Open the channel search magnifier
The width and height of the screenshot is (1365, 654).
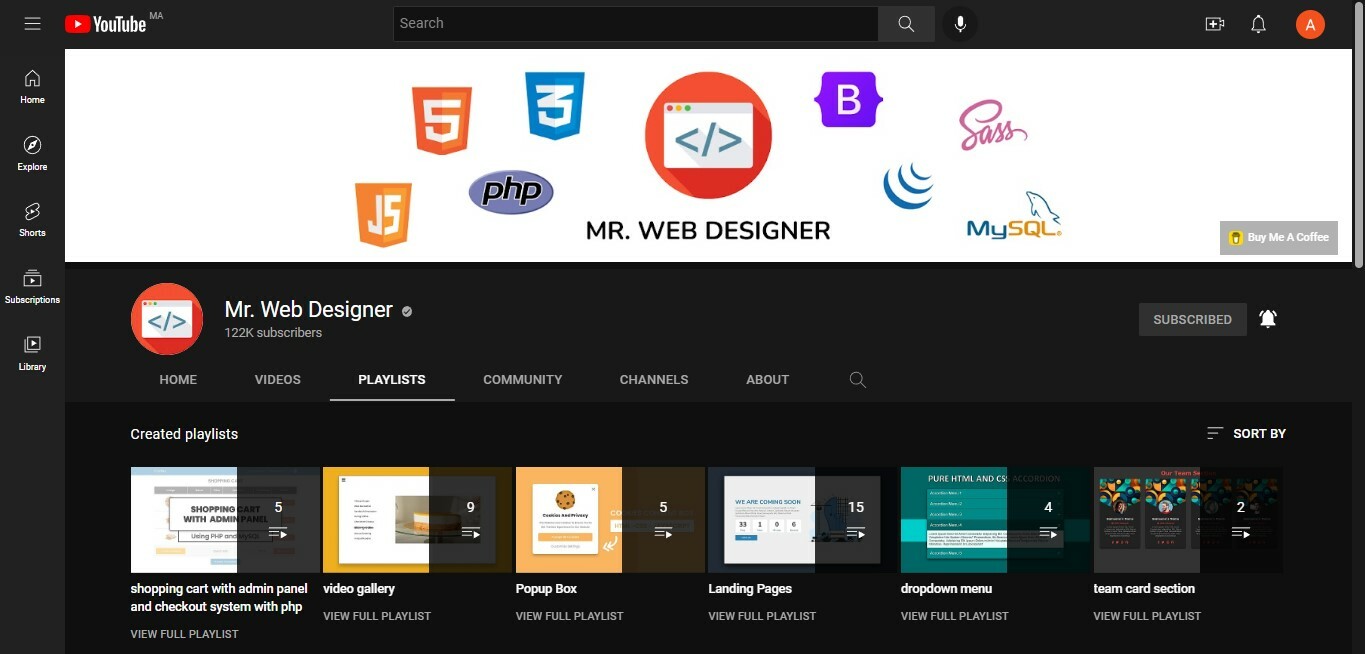tap(857, 380)
